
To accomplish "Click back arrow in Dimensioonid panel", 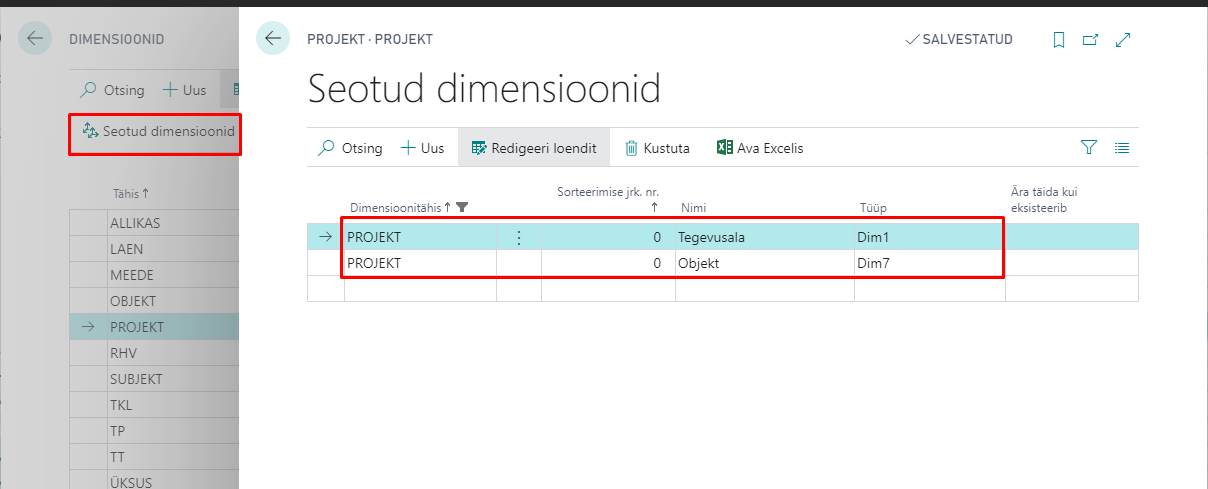I will coord(36,39).
